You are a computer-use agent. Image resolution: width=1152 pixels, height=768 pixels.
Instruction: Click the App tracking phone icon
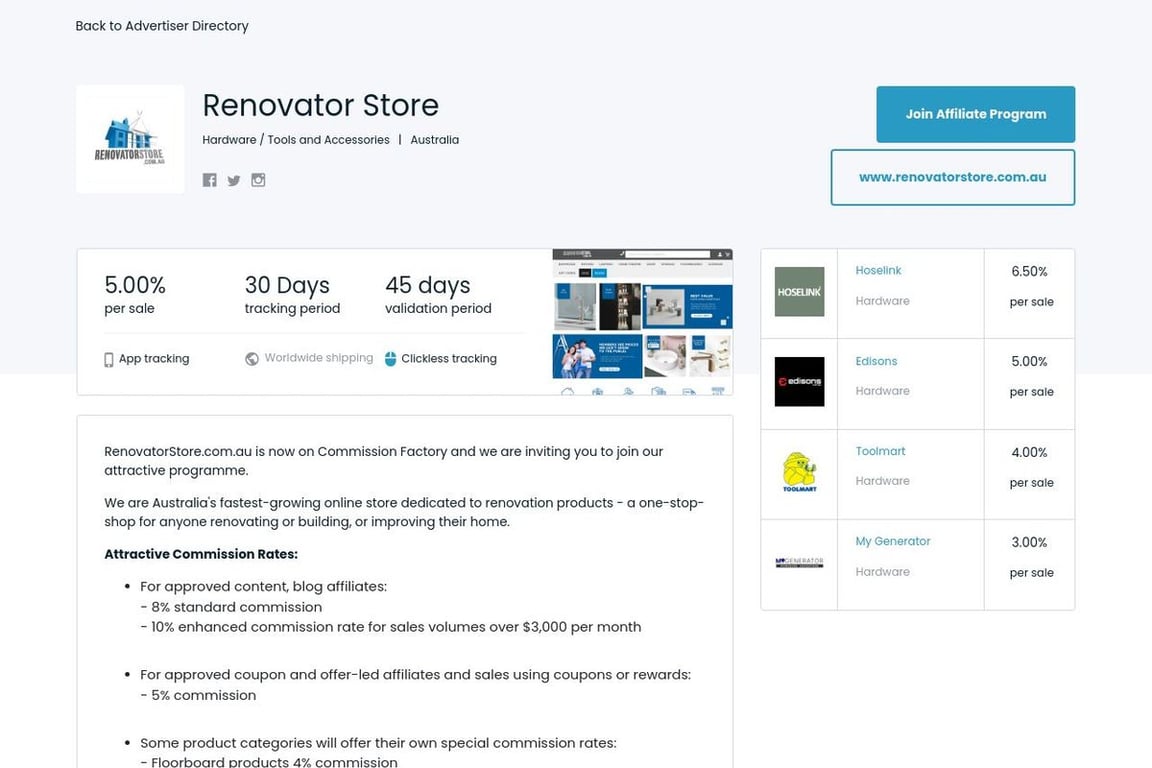click(109, 359)
